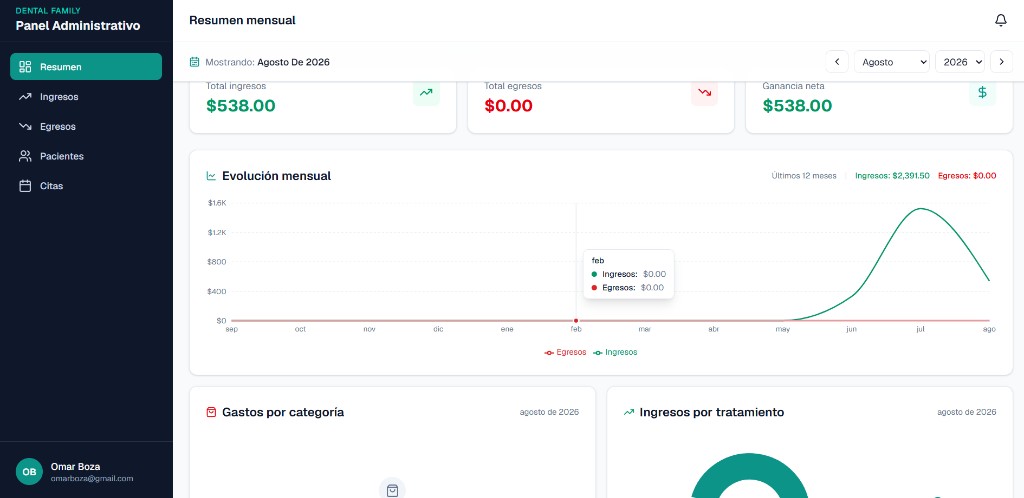
Task: Go to next month with right chevron
Action: tap(1002, 62)
